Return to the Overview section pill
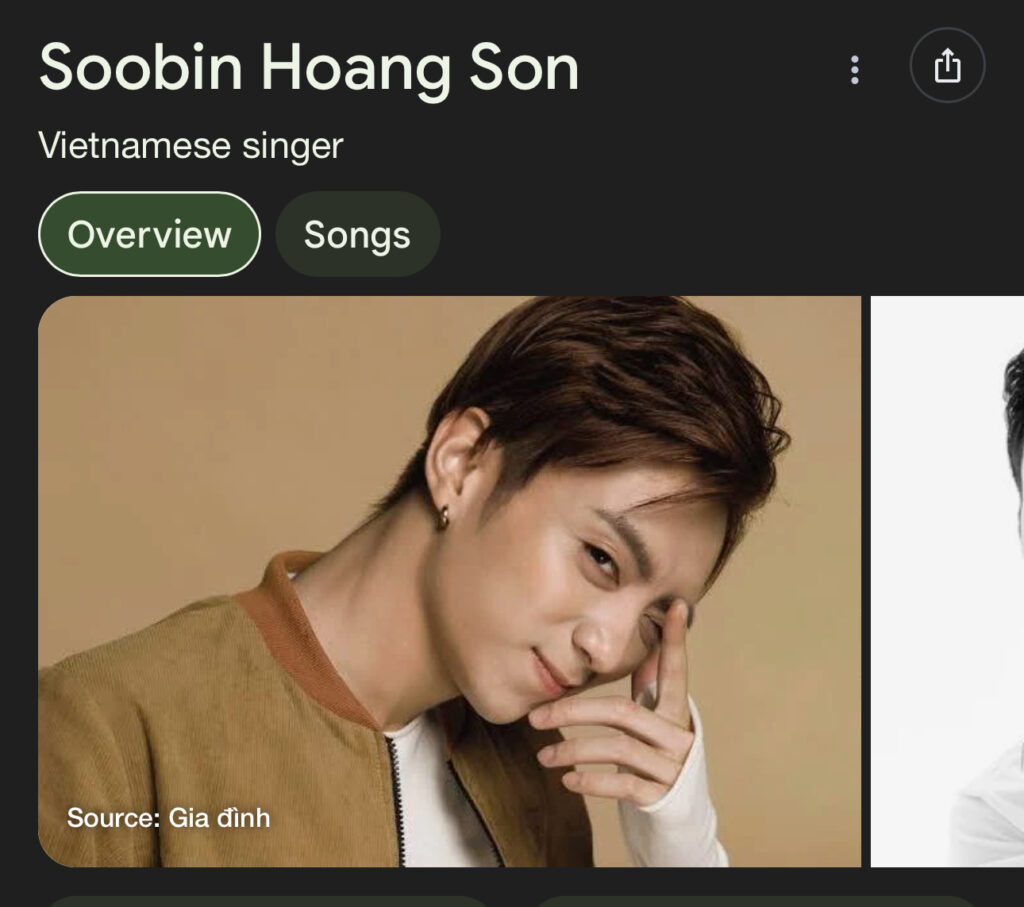This screenshot has width=1024, height=907. click(x=149, y=234)
